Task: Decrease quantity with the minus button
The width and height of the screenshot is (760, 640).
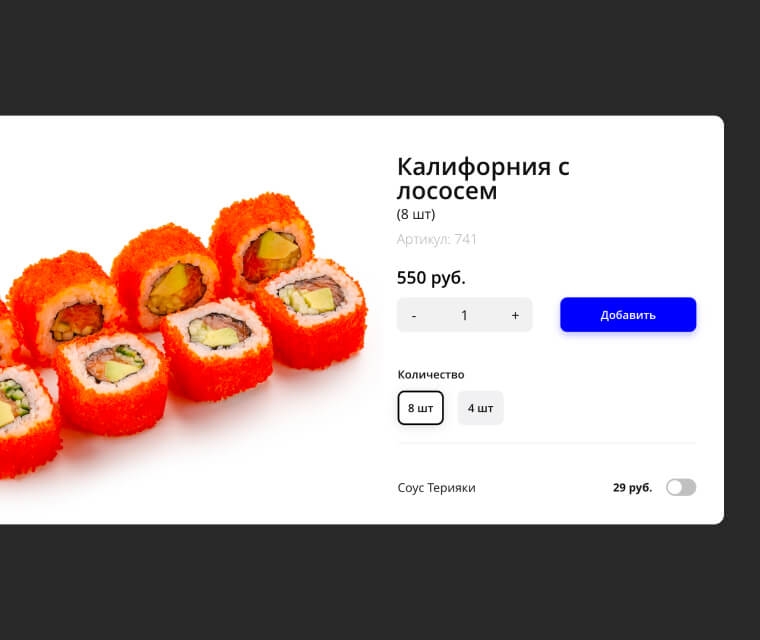Action: click(x=414, y=316)
